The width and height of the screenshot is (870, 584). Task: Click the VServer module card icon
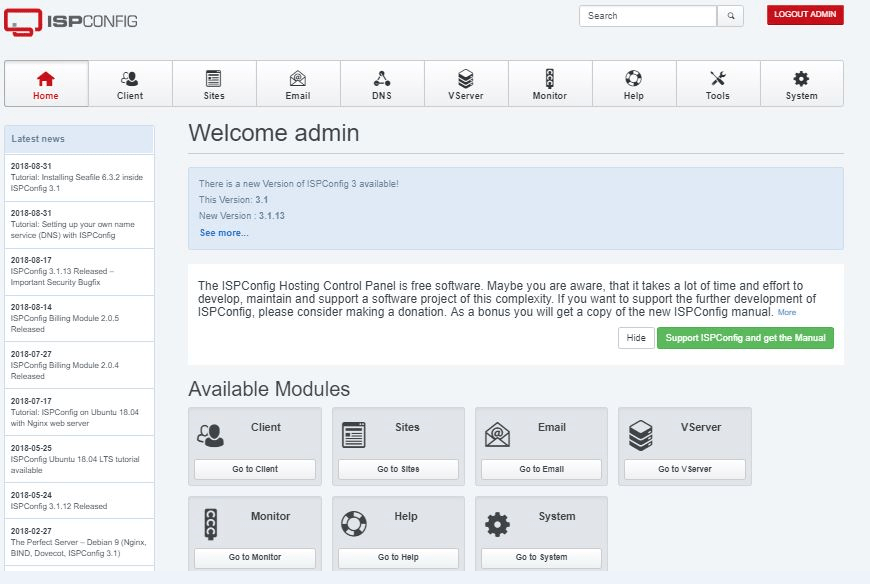641,435
